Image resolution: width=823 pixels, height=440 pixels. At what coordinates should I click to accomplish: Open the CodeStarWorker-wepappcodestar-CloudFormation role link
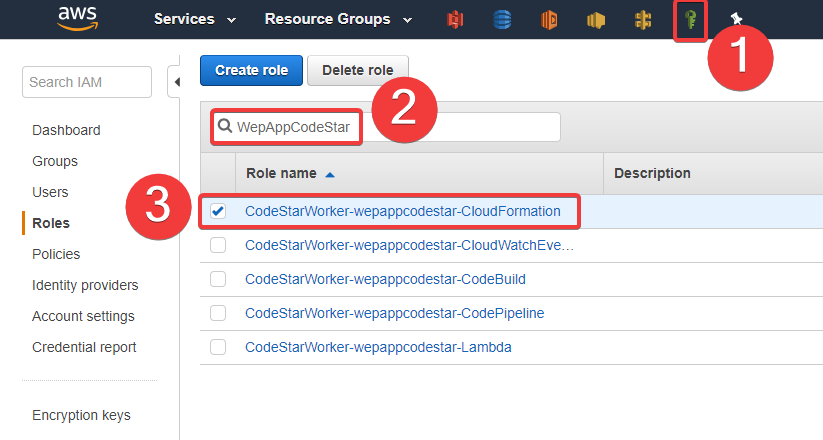click(x=403, y=211)
